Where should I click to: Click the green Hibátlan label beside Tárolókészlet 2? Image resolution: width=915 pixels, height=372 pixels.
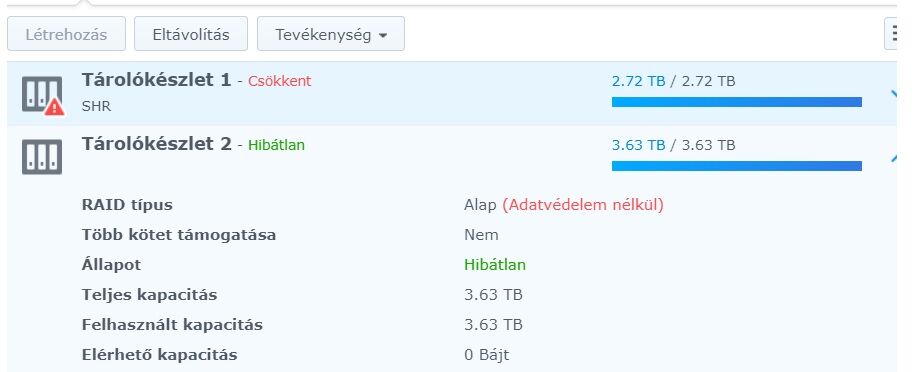(x=277, y=145)
